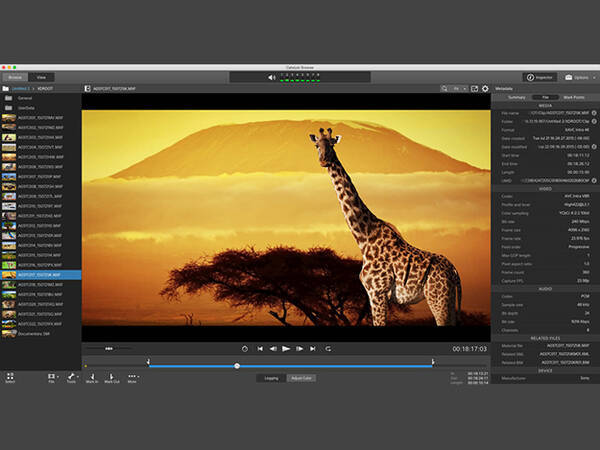600x450 pixels.
Task: Click the playhead on the timeline scrubber
Action: 237,366
